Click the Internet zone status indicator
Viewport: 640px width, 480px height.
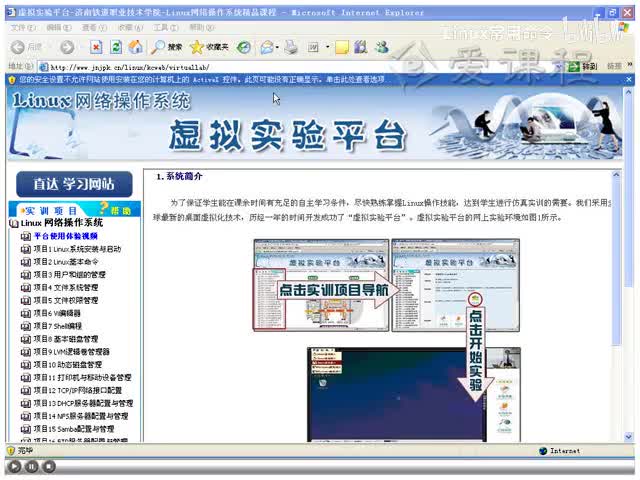(x=560, y=451)
